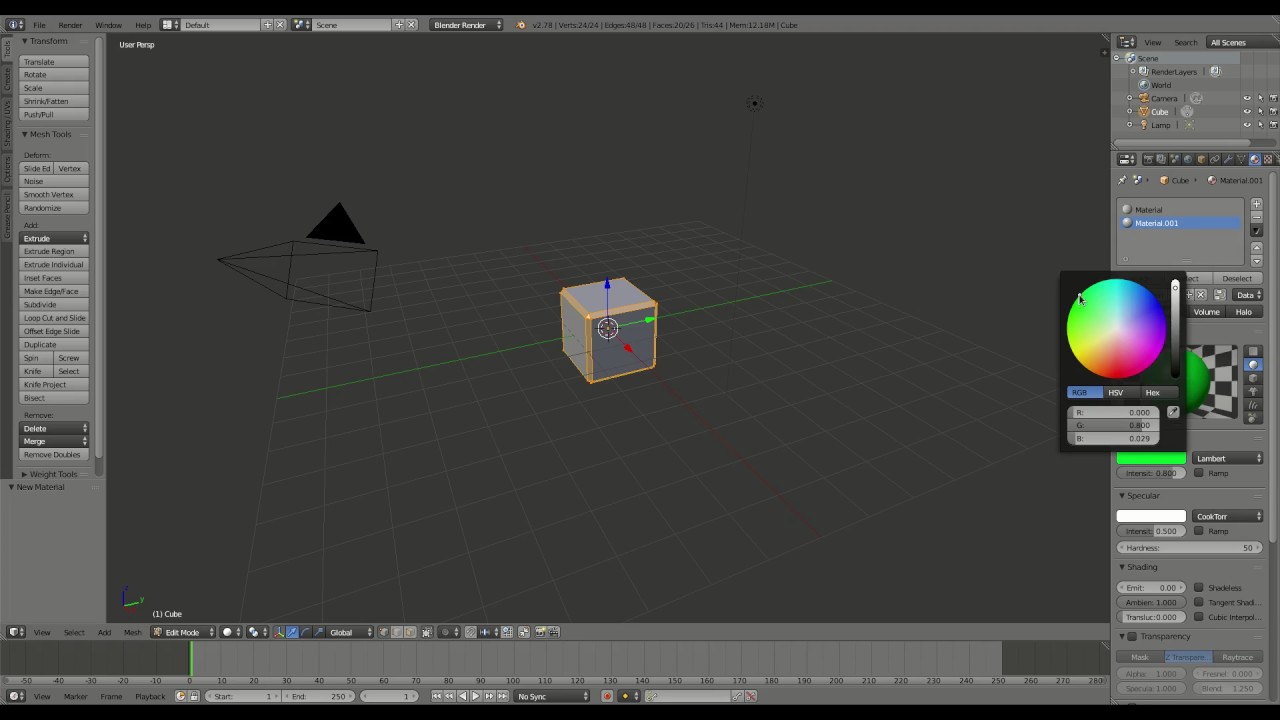Screen dimensions: 1280x720
Task: Select sphere preview type icon
Action: coord(1253,364)
